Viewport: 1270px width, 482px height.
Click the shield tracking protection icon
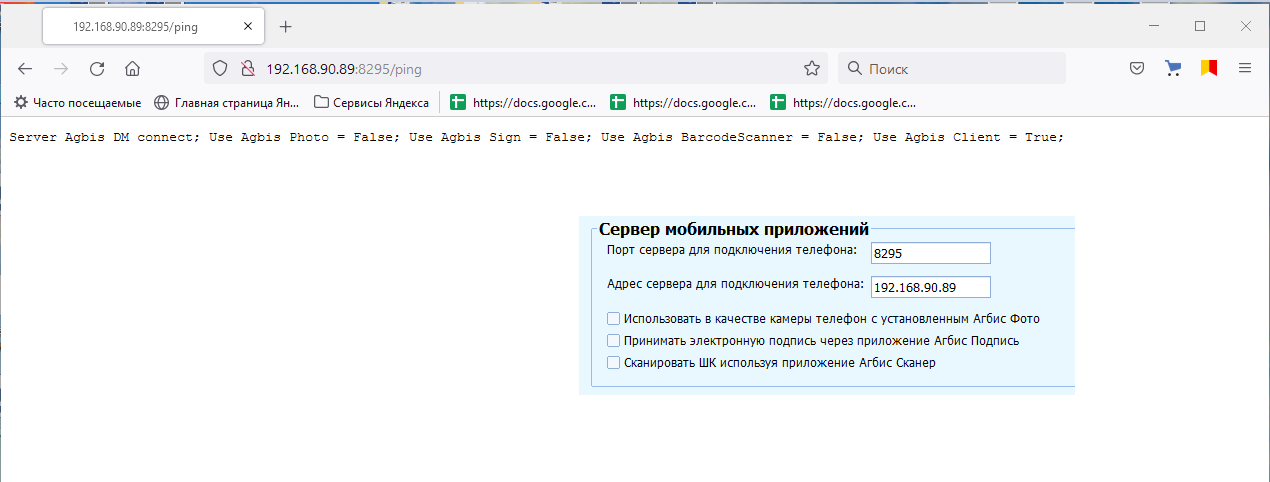tap(222, 69)
